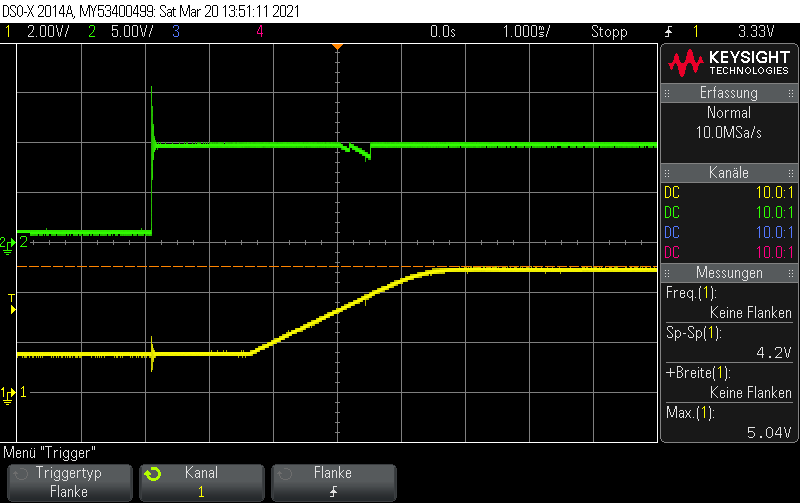800x503 pixels.
Task: Click channel 2 ground marker on left edge
Action: pos(7,245)
